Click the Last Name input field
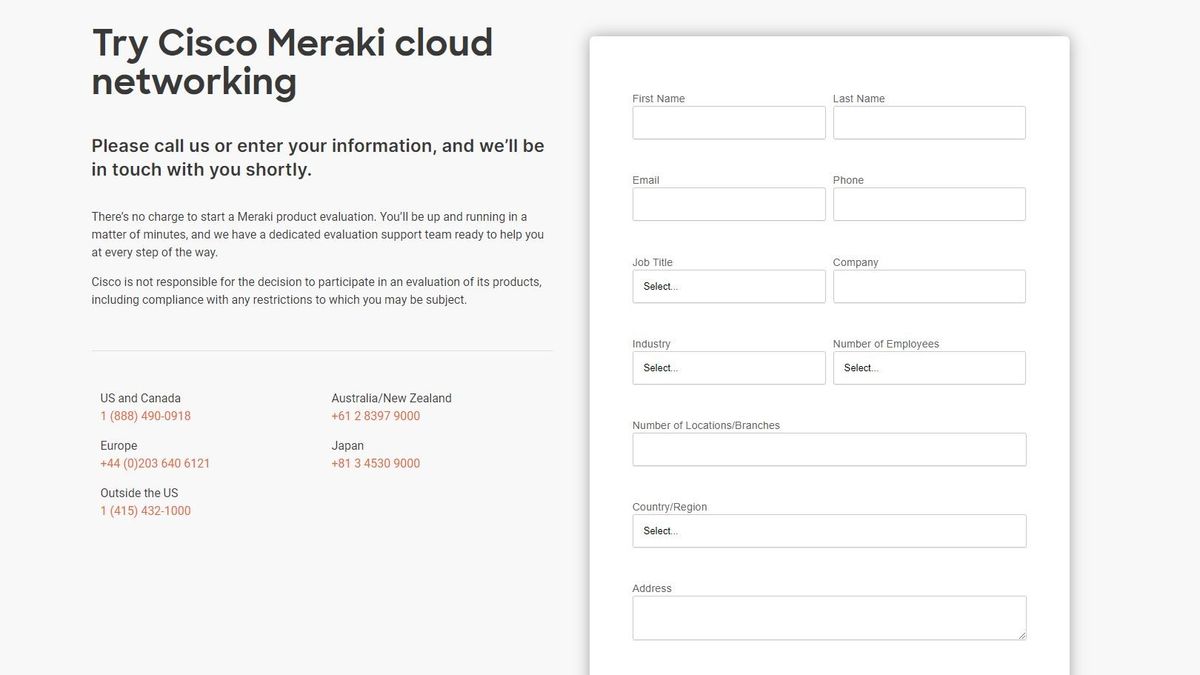 coord(929,122)
